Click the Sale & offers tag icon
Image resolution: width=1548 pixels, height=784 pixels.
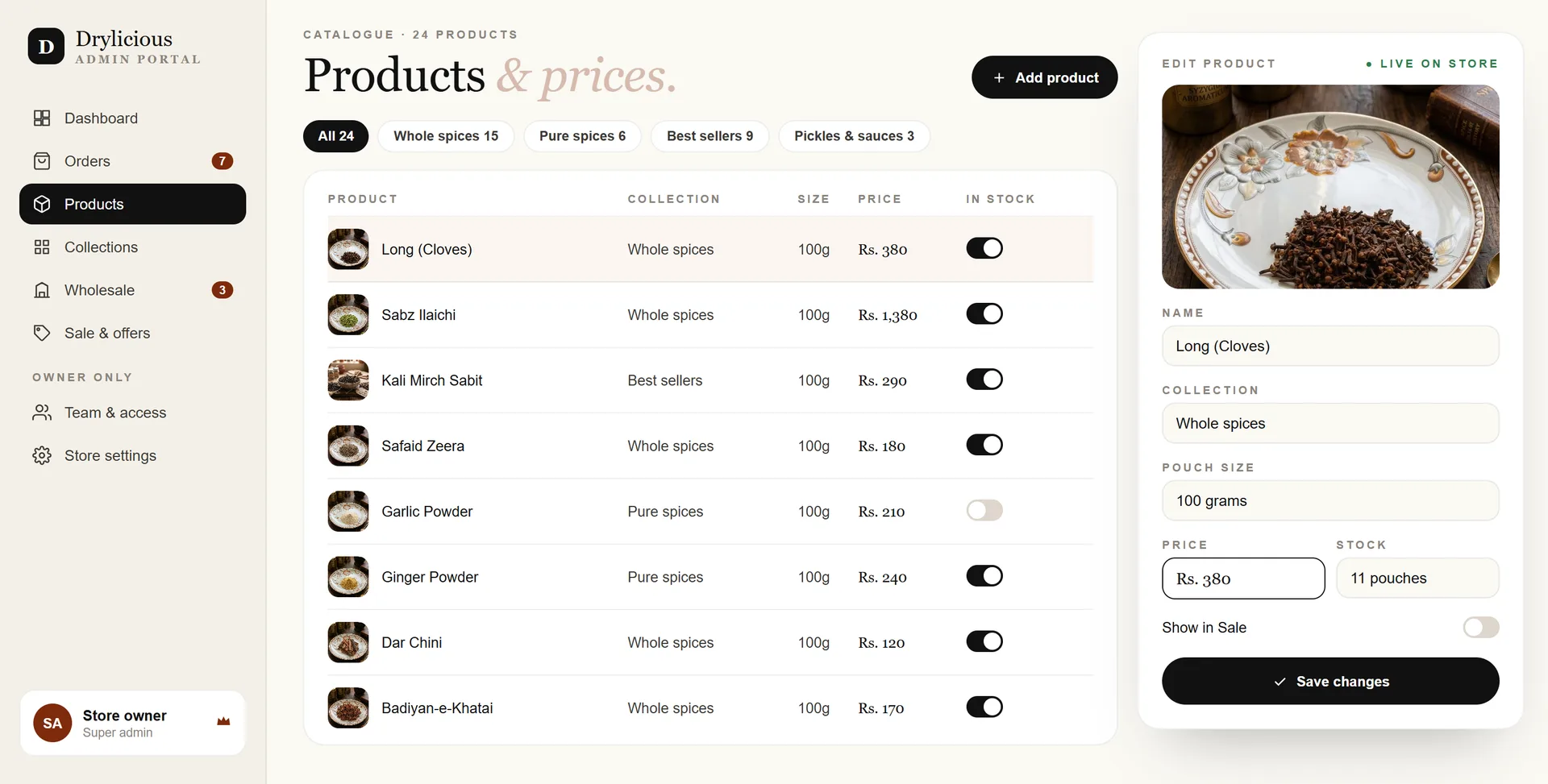[x=42, y=333]
